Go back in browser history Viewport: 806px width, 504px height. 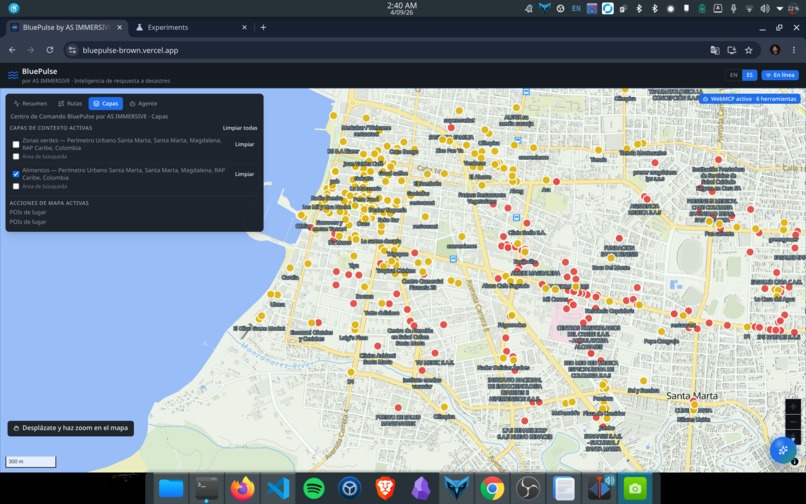click(12, 50)
